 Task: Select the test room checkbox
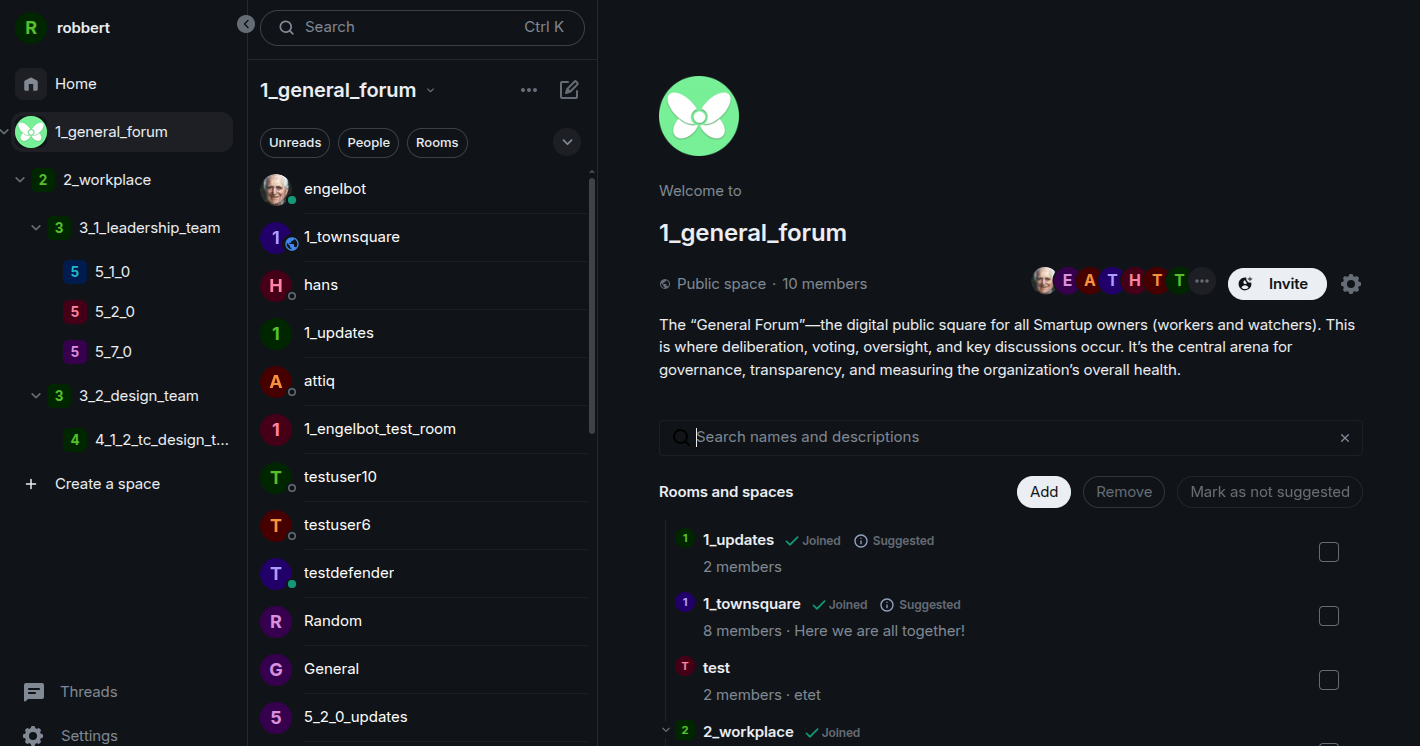(1328, 680)
